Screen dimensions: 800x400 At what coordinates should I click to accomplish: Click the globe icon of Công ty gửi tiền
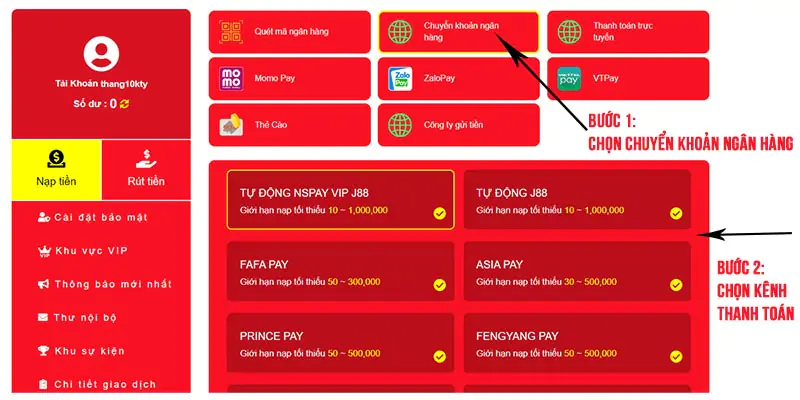pyautogui.click(x=400, y=125)
